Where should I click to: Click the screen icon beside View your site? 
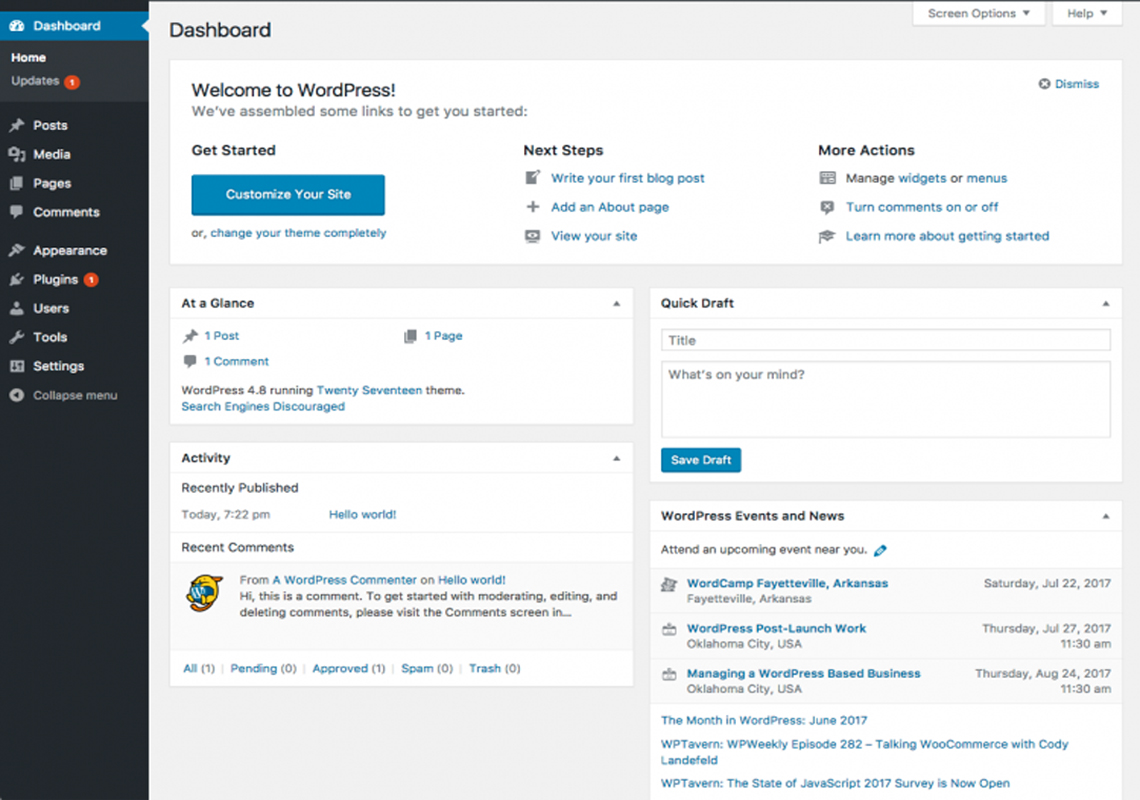533,236
